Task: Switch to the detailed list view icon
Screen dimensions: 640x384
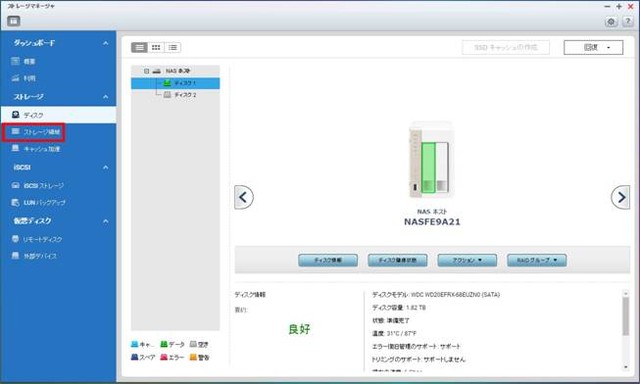Action: tap(139, 47)
